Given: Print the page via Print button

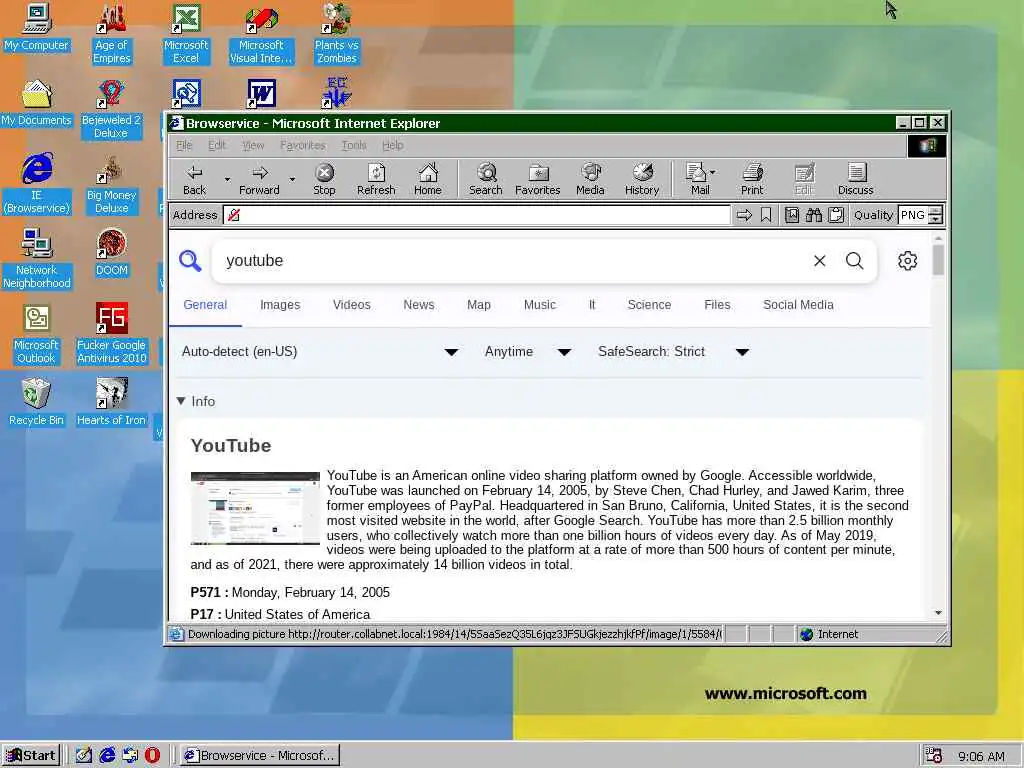Looking at the screenshot, I should (x=752, y=180).
